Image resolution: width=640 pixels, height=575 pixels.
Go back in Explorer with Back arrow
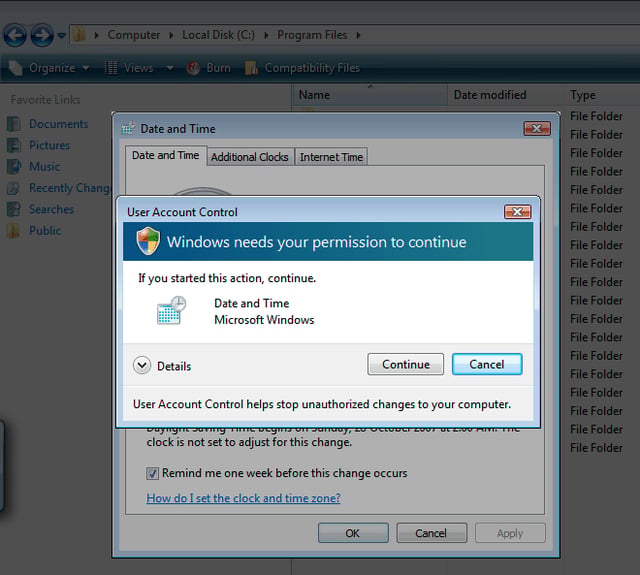tap(15, 35)
